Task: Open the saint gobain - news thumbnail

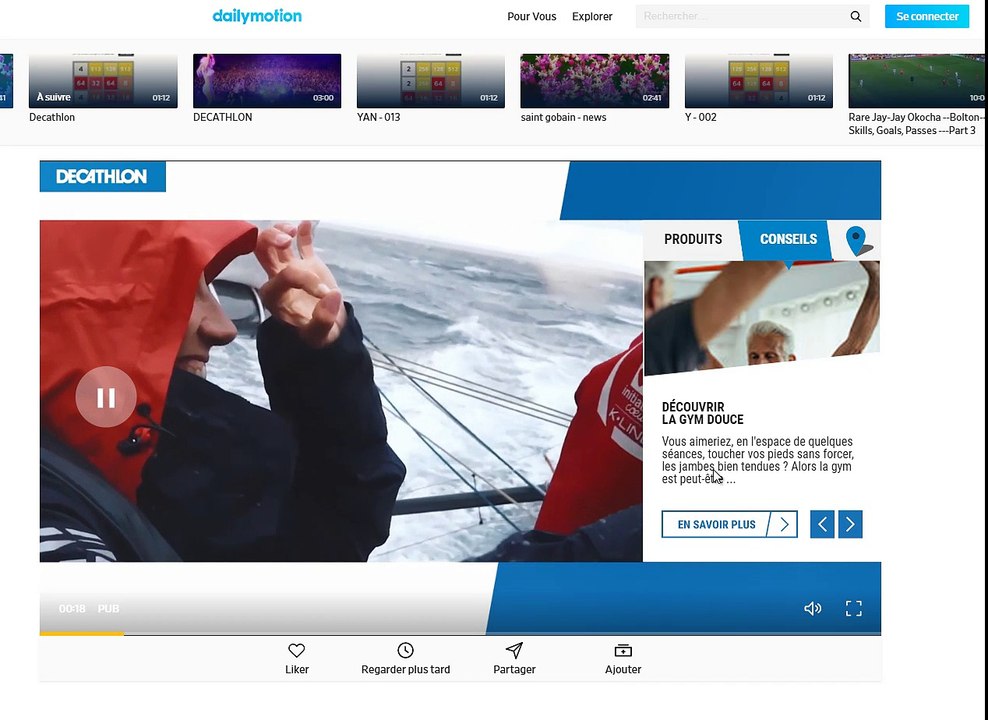Action: click(595, 81)
